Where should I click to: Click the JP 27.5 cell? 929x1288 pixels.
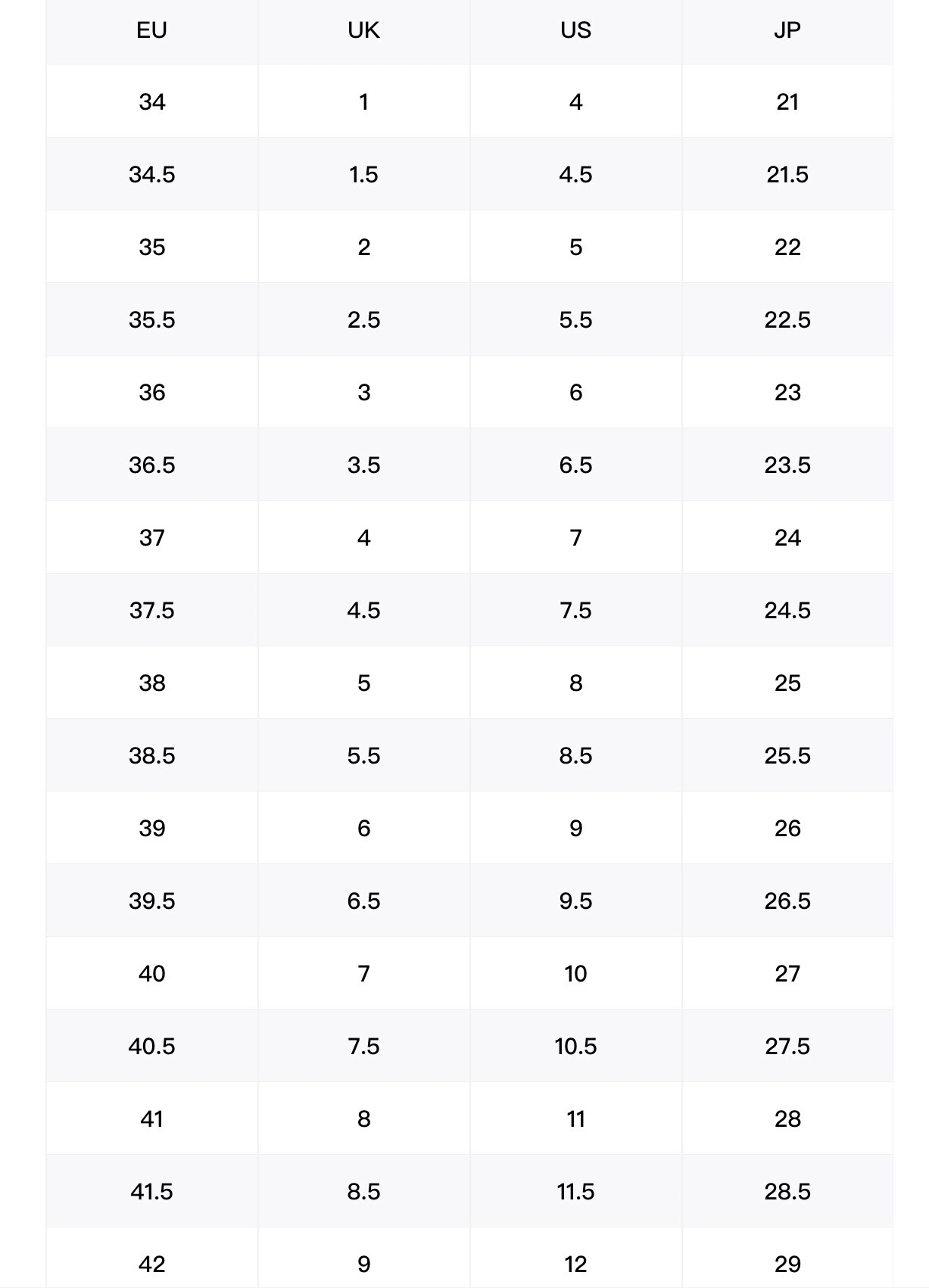coord(787,1046)
